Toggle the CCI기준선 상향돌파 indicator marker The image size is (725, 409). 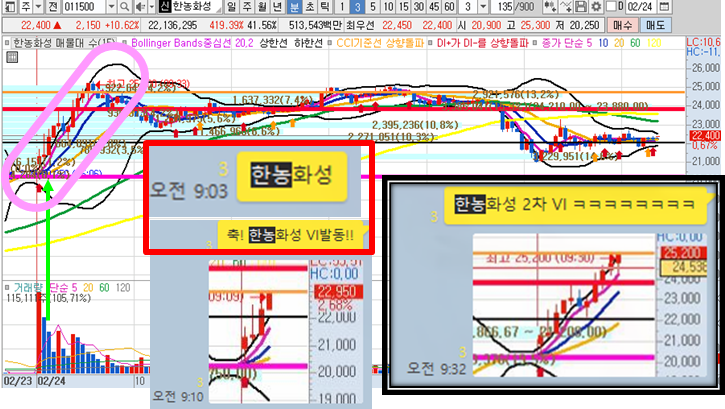(x=329, y=43)
